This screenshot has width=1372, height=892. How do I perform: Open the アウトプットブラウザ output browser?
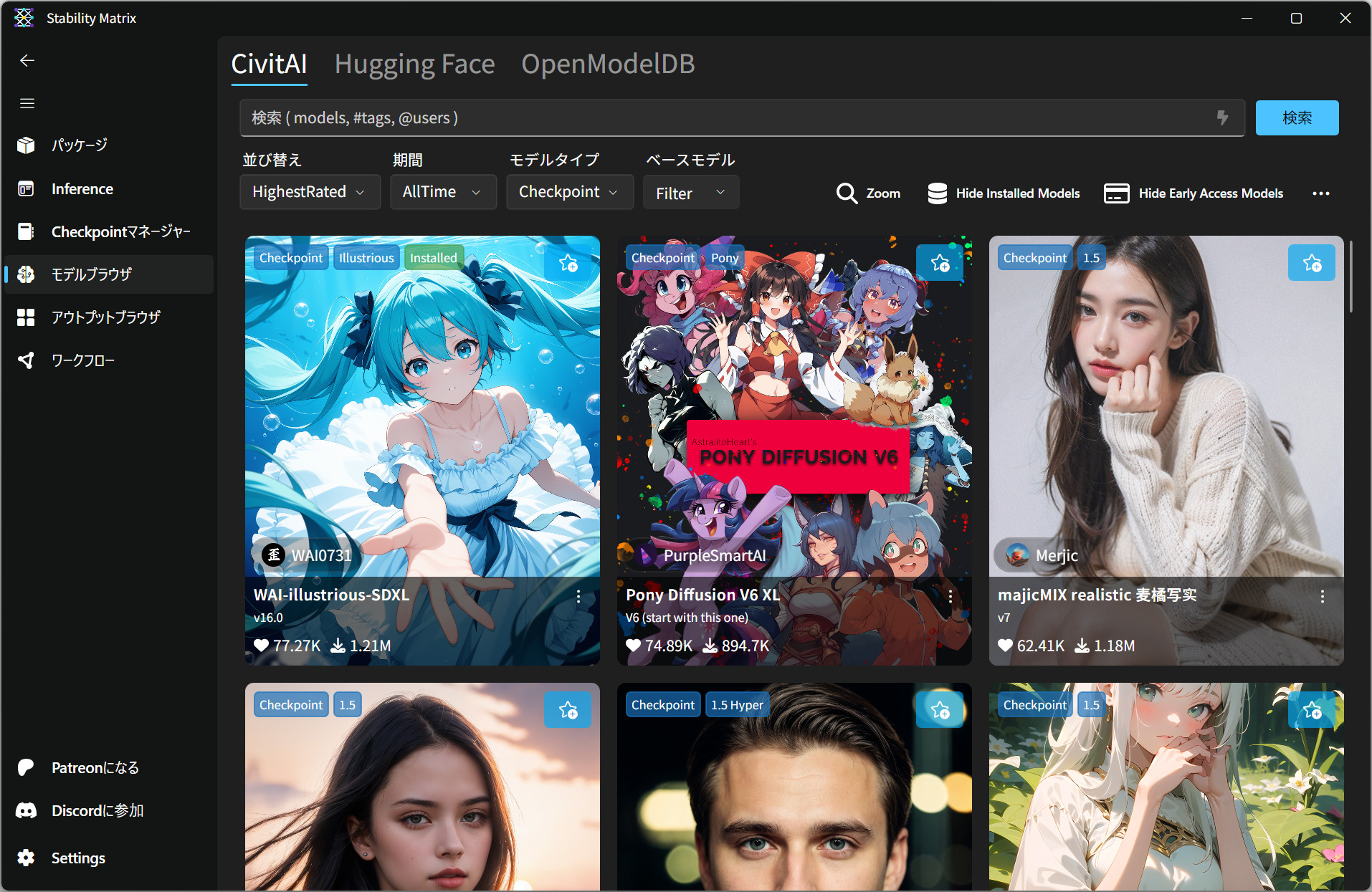pos(105,317)
